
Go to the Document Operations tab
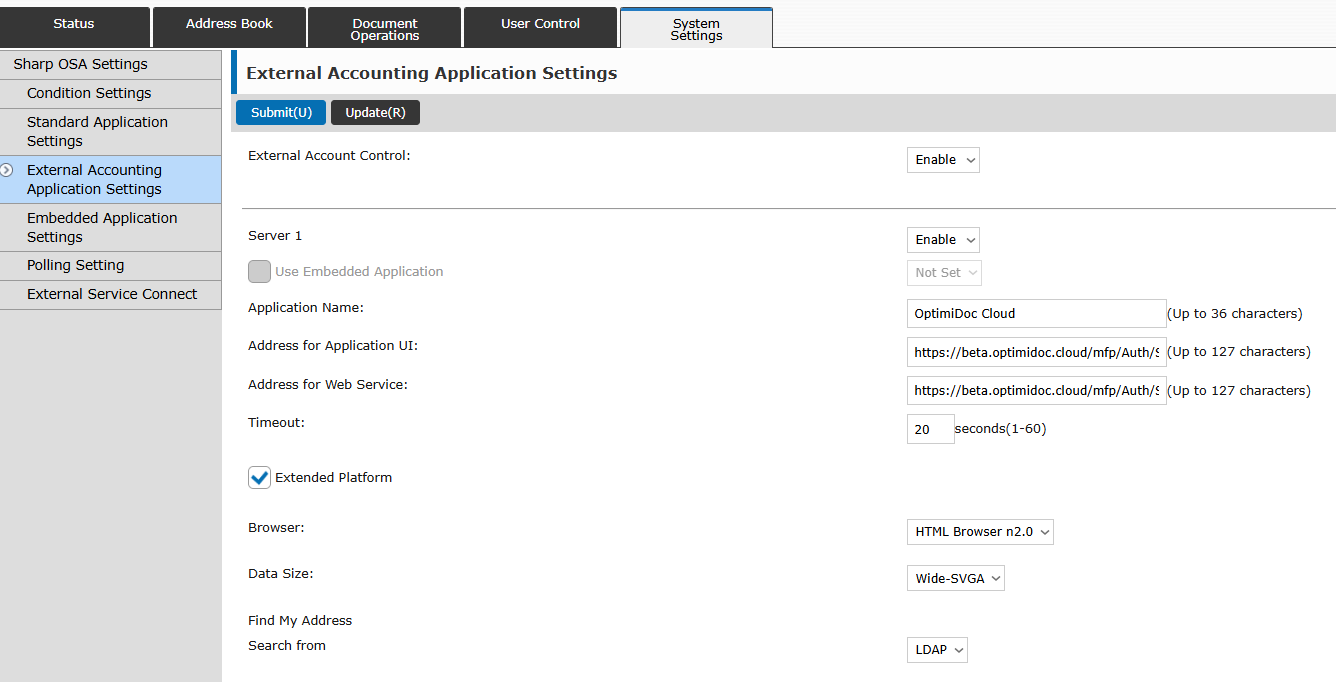384,29
